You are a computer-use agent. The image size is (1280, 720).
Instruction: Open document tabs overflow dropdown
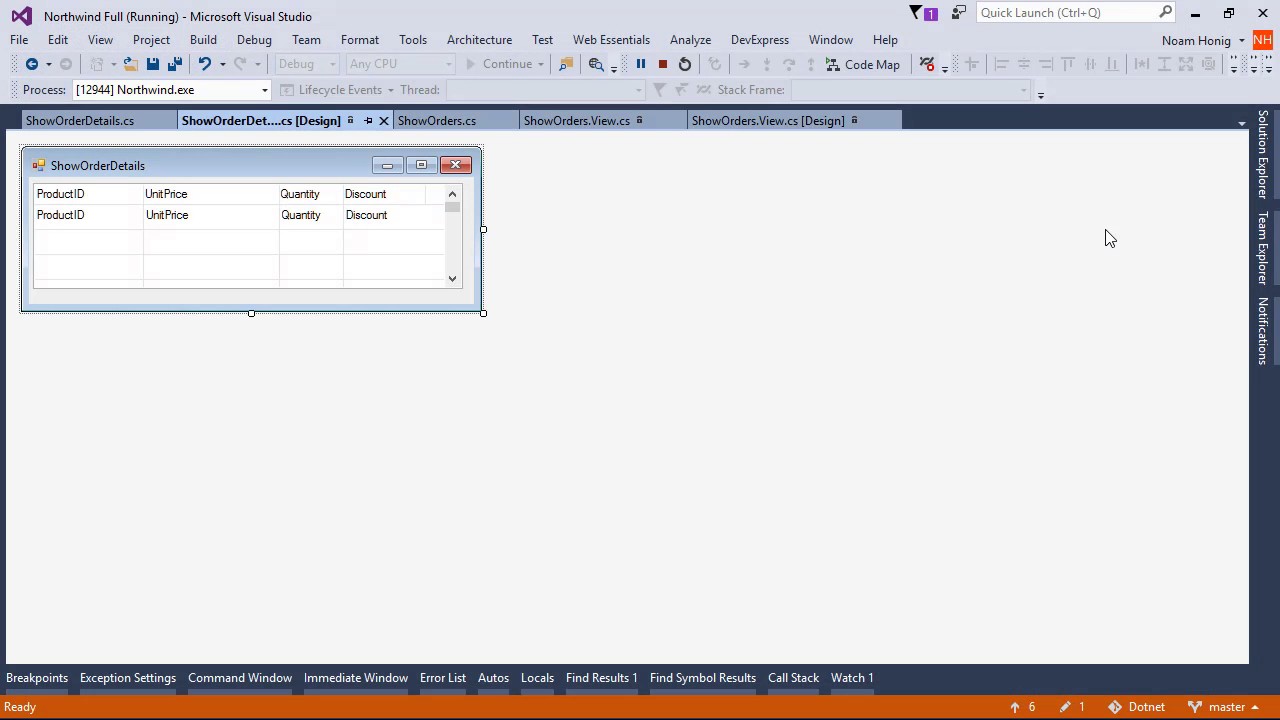click(x=1241, y=123)
